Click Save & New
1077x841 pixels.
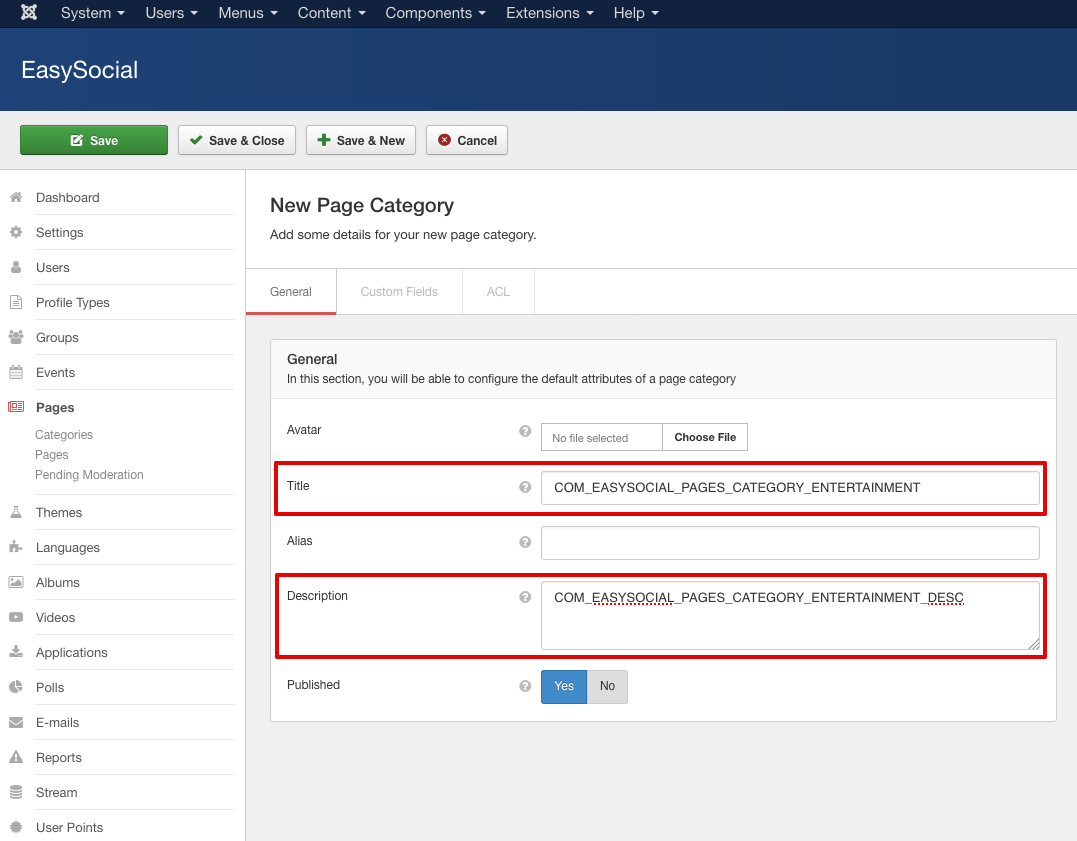(x=361, y=140)
